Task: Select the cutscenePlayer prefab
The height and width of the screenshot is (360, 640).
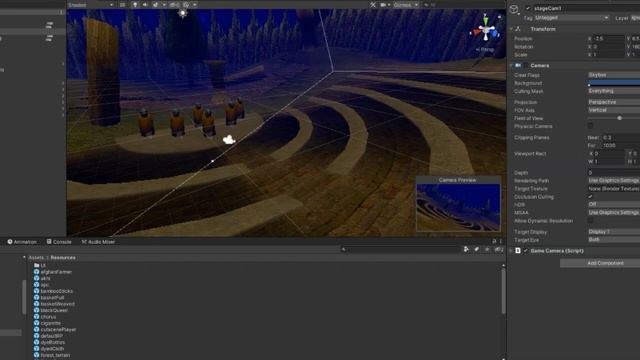Action: click(x=55, y=329)
